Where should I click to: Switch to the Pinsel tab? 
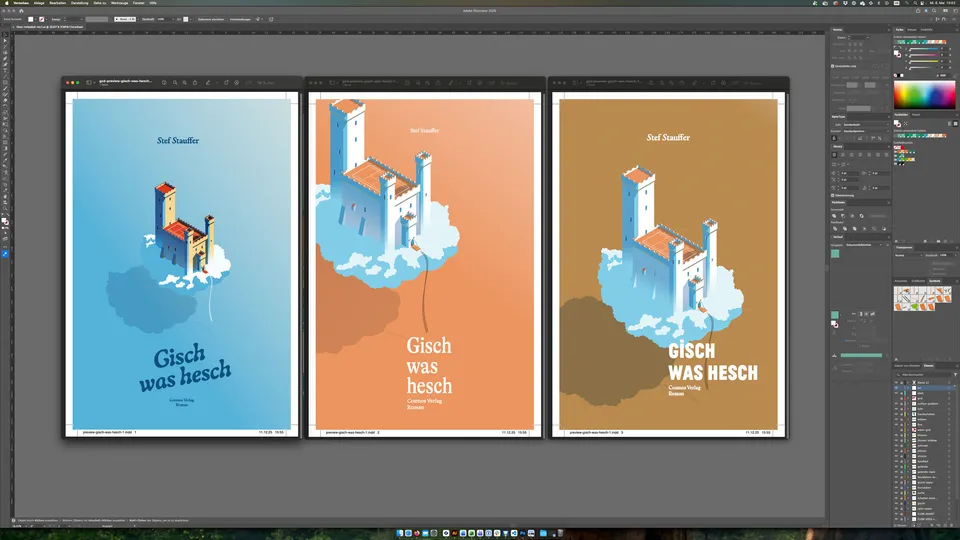click(x=917, y=114)
